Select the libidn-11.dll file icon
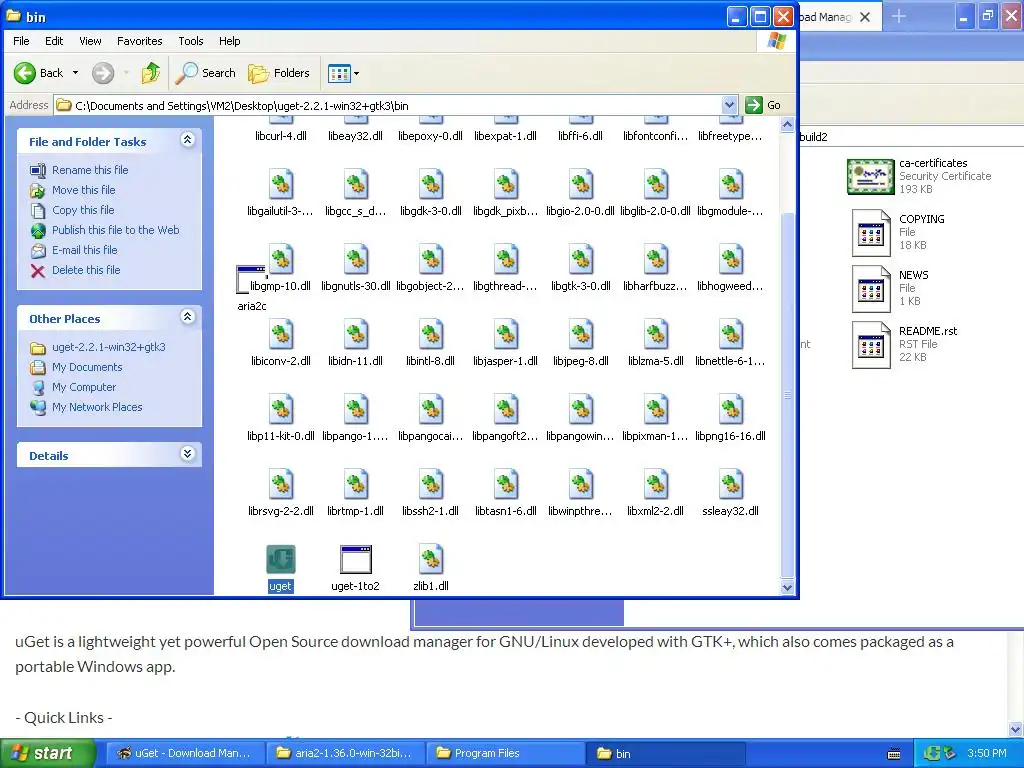The width and height of the screenshot is (1024, 768). point(356,335)
